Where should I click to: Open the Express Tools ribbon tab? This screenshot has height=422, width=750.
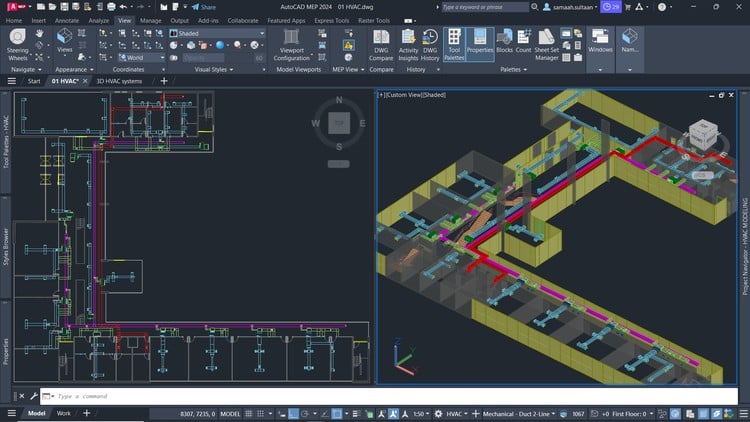(331, 21)
